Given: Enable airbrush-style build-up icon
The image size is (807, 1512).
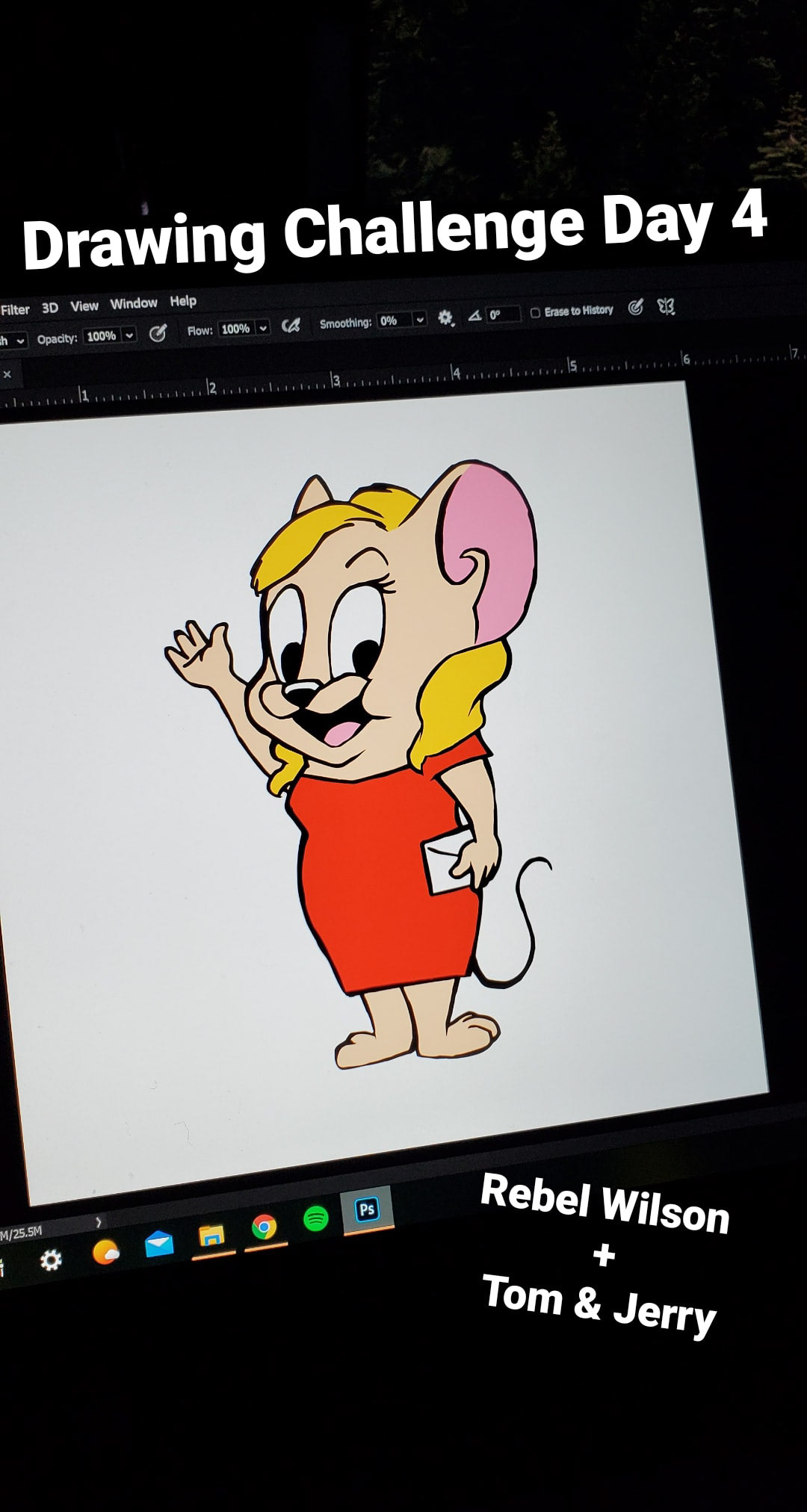Looking at the screenshot, I should pyautogui.click(x=291, y=326).
